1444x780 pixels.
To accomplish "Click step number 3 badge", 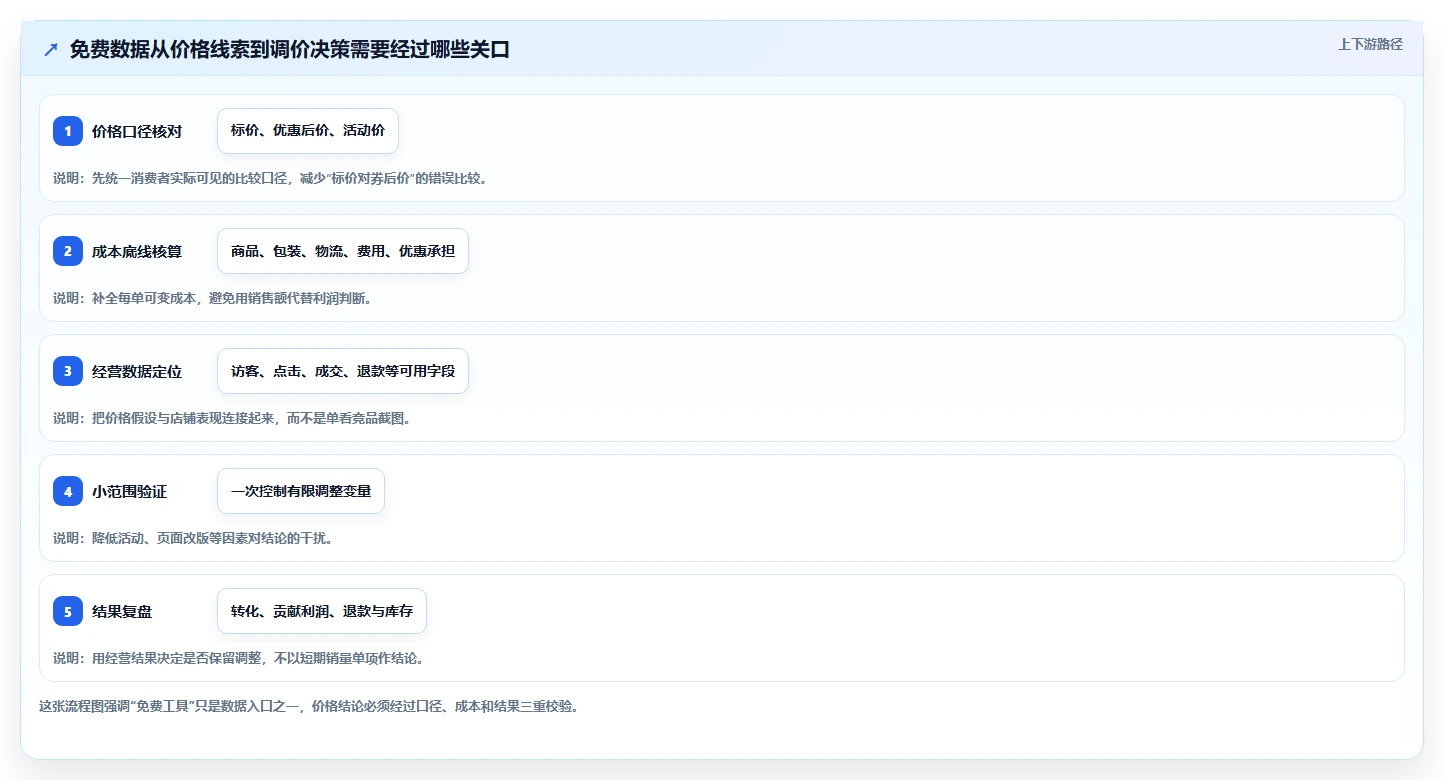I will pyautogui.click(x=68, y=371).
